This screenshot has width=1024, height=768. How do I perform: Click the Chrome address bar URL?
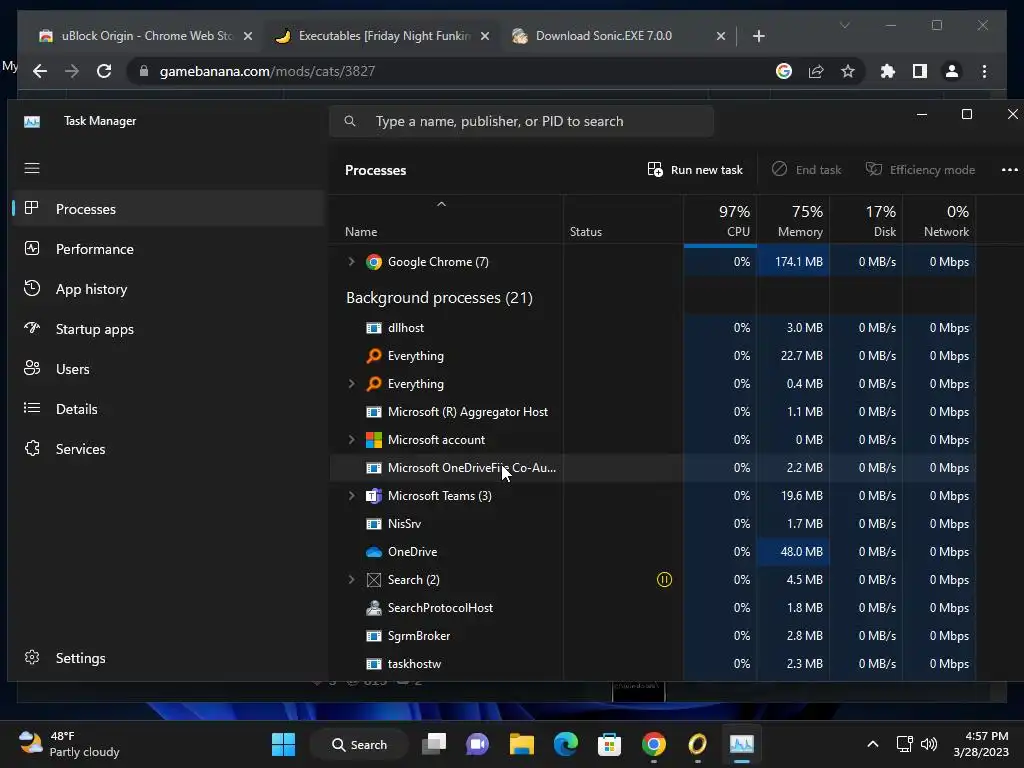click(x=267, y=71)
